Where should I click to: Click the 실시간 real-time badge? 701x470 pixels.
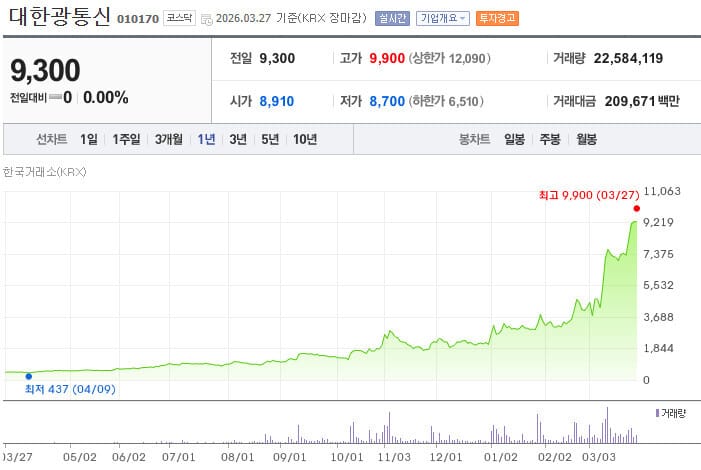coord(391,18)
